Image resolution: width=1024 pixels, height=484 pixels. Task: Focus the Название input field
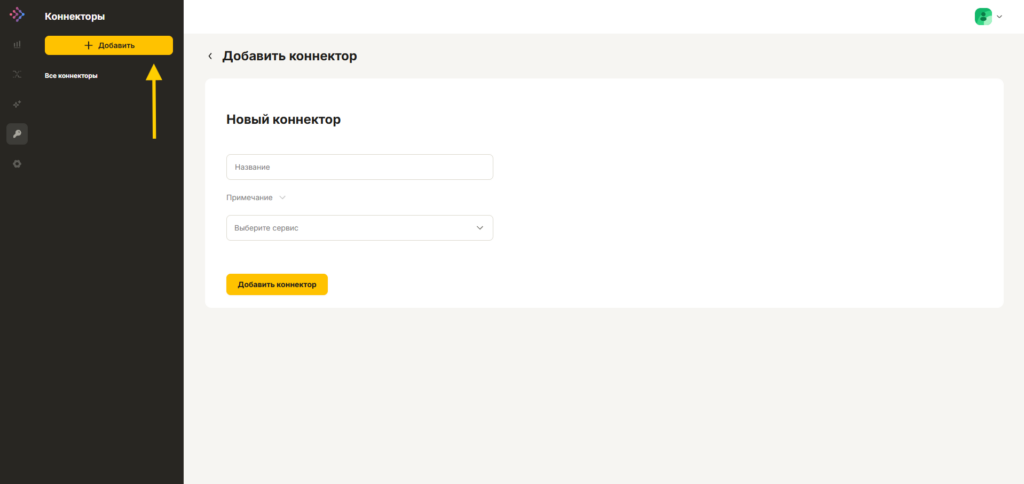359,167
